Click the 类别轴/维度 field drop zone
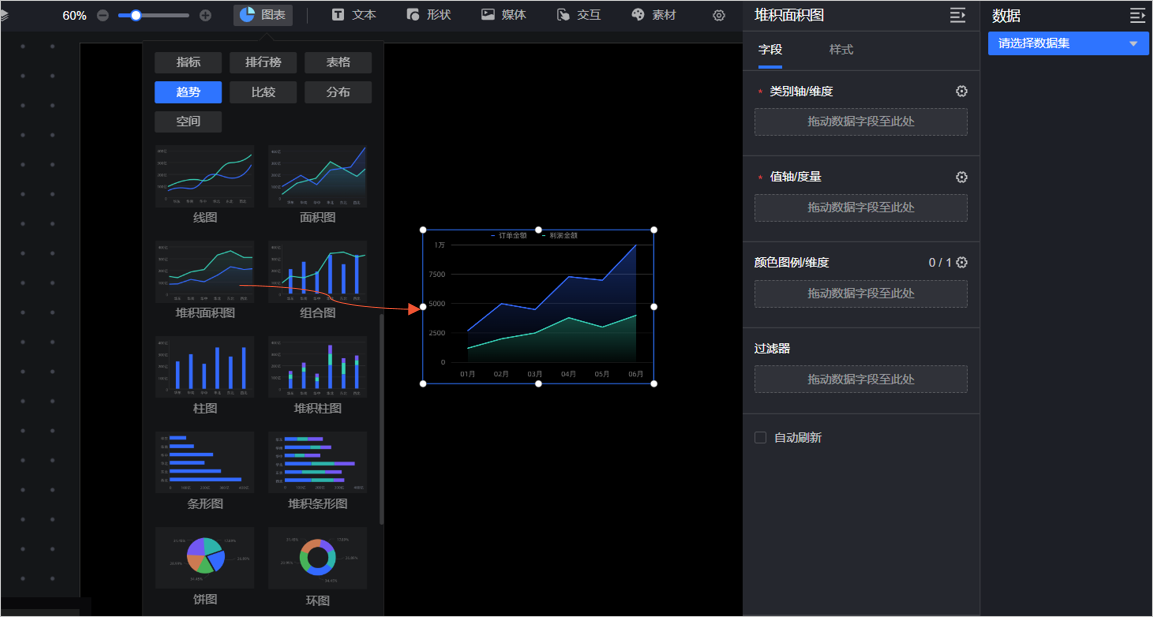Image resolution: width=1153 pixels, height=617 pixels. pyautogui.click(x=861, y=122)
